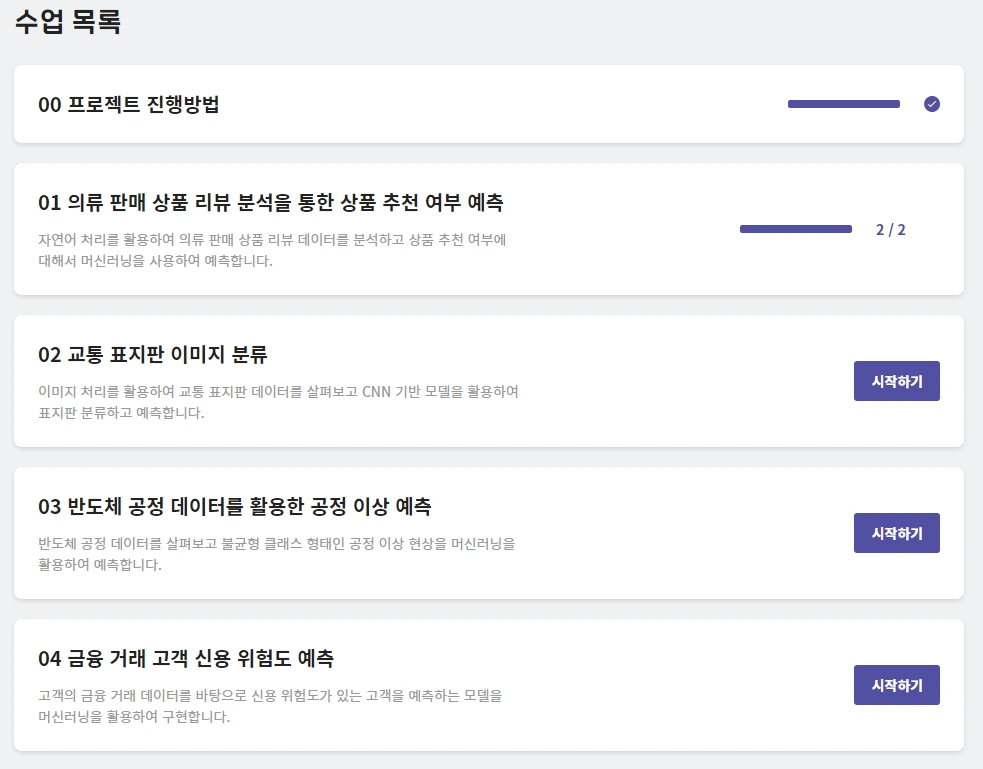Select the '01 의류 판매 상품 리뷰 분석' title
983x769 pixels.
click(x=270, y=203)
